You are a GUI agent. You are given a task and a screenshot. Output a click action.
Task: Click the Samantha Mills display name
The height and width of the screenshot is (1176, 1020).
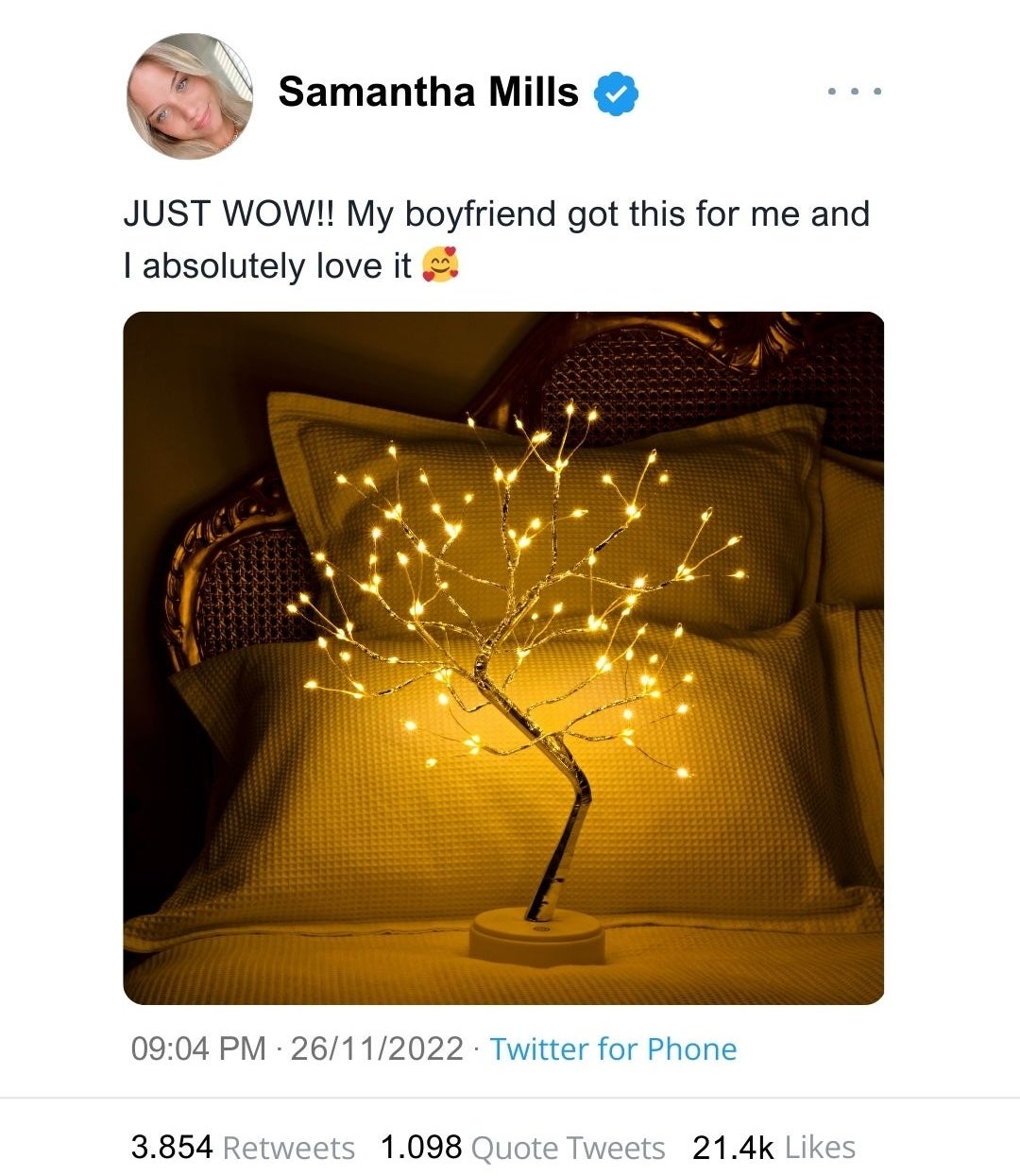(x=428, y=93)
